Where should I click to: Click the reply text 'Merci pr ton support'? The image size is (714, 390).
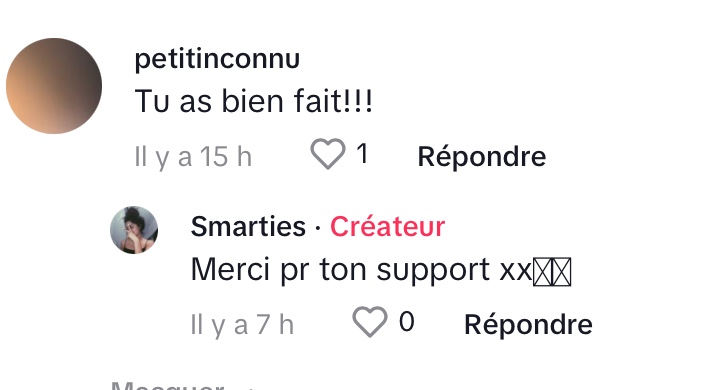[x=340, y=270]
